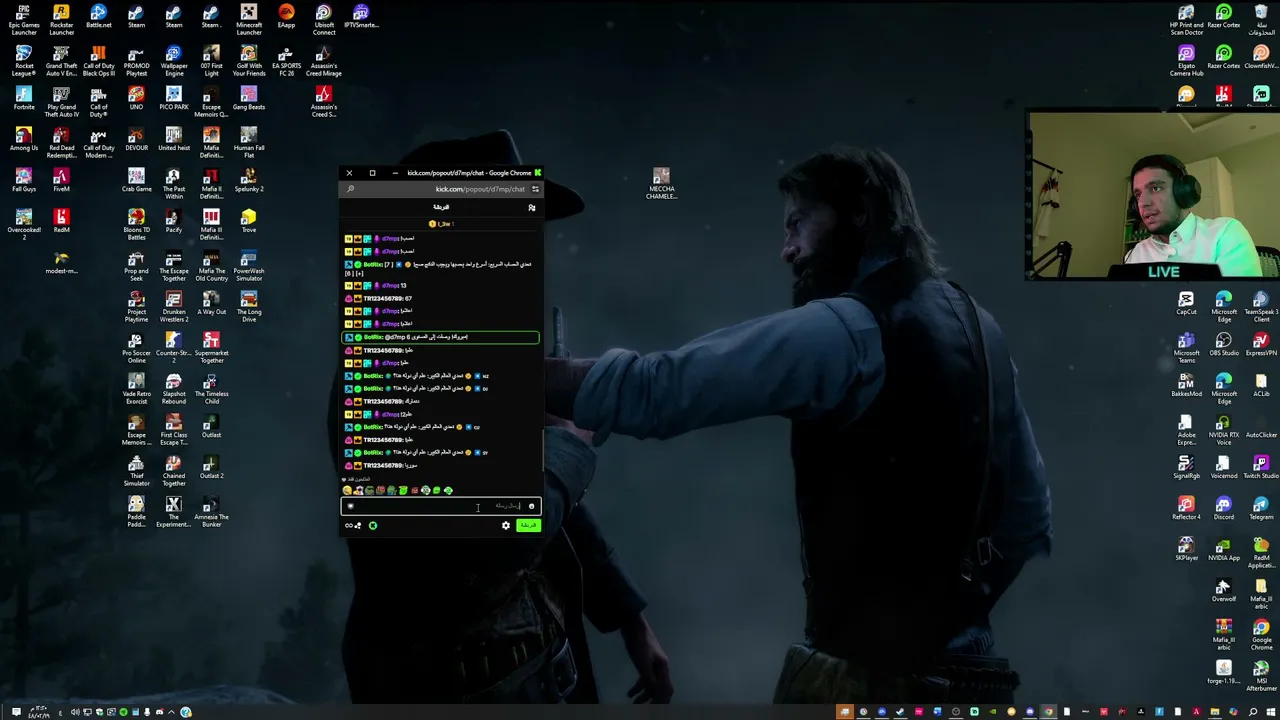Select the Drunken Wrestlers 2 icon
The width and height of the screenshot is (1280, 720).
click(x=174, y=306)
